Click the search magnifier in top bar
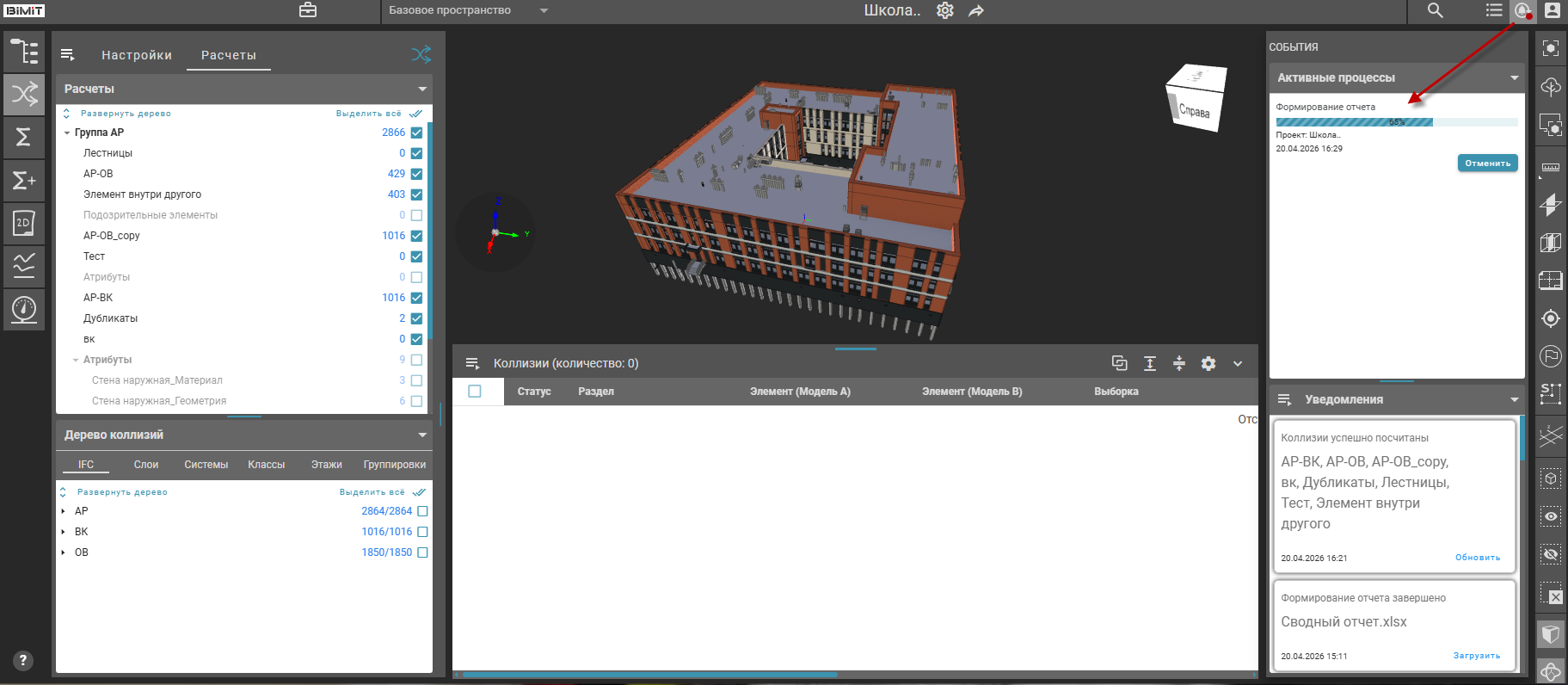 [x=1435, y=10]
